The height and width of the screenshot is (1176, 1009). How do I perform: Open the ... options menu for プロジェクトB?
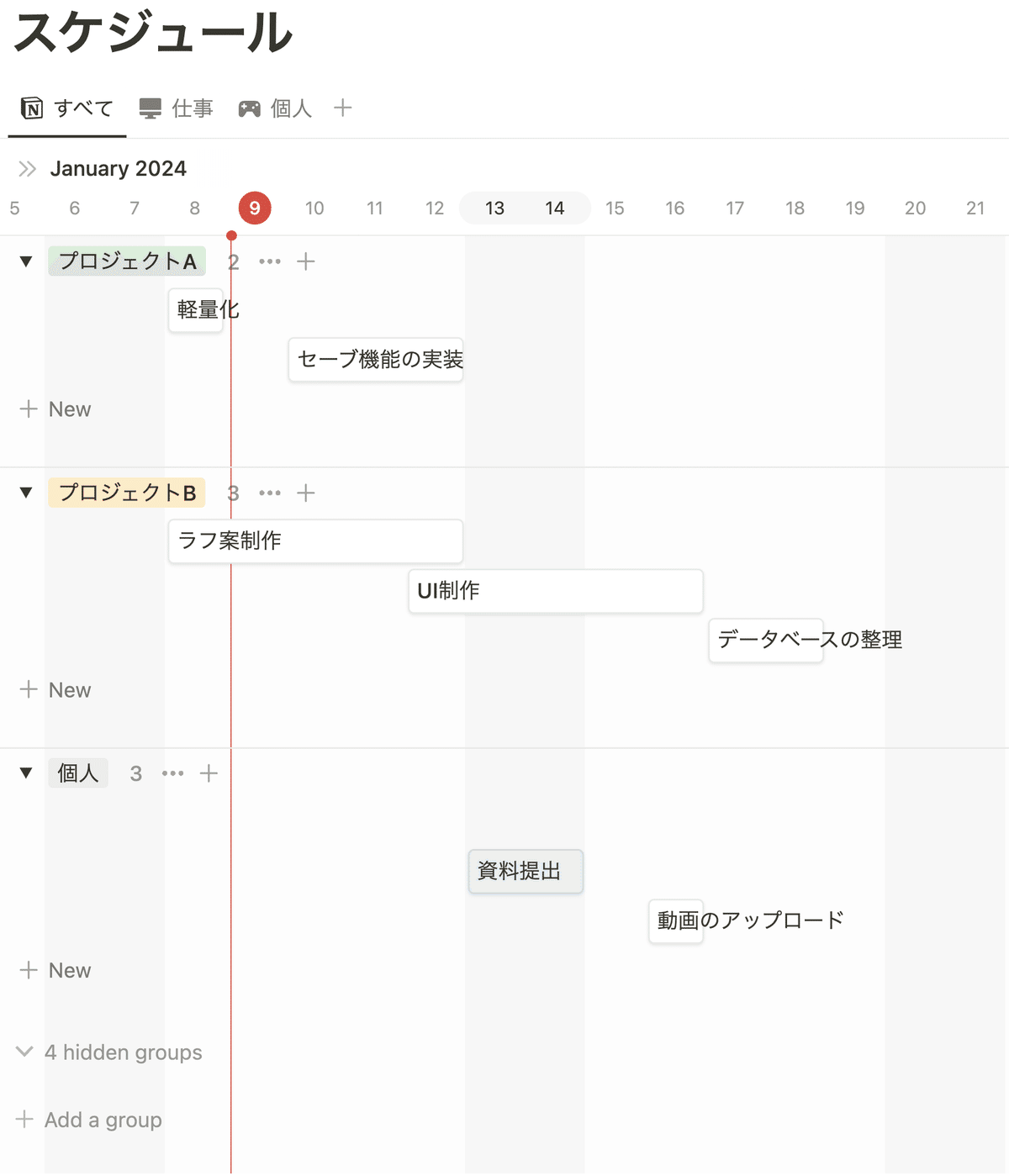[x=270, y=493]
